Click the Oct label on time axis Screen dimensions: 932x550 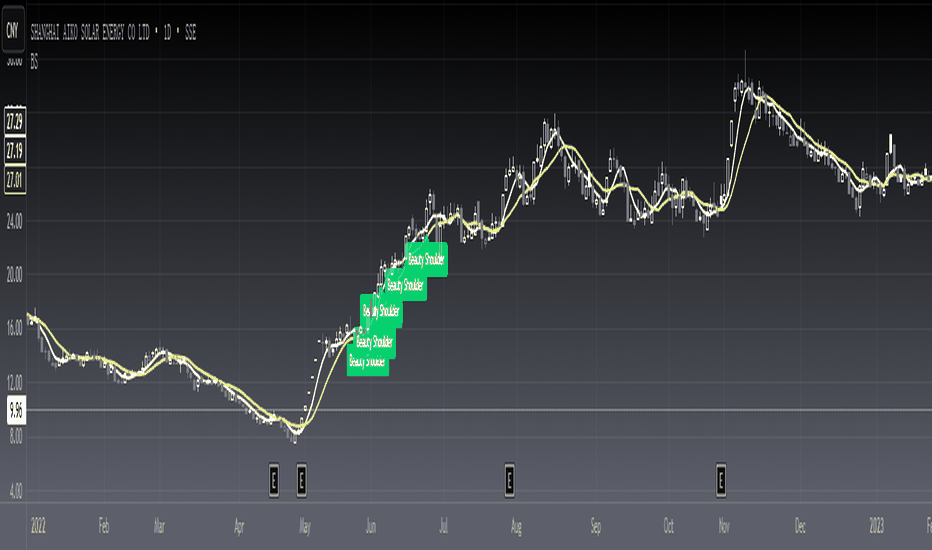(x=669, y=526)
